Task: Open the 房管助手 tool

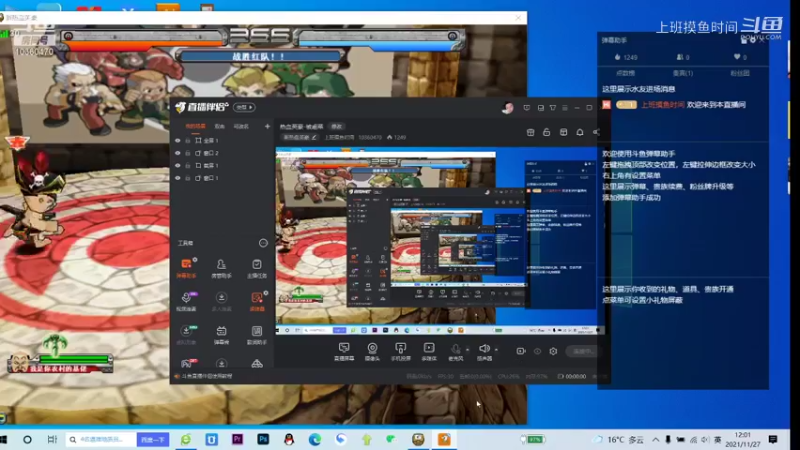Action: tap(221, 268)
